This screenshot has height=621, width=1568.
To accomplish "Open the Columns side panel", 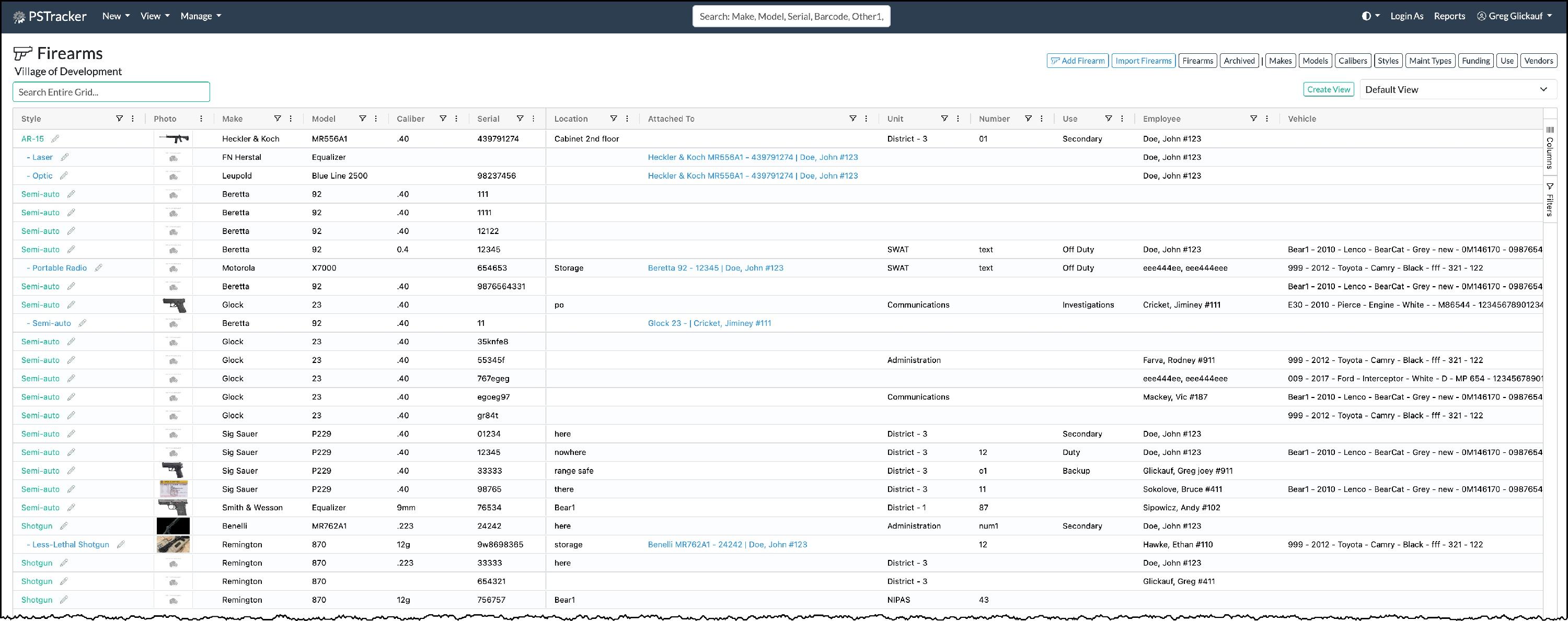I will click(x=1550, y=147).
